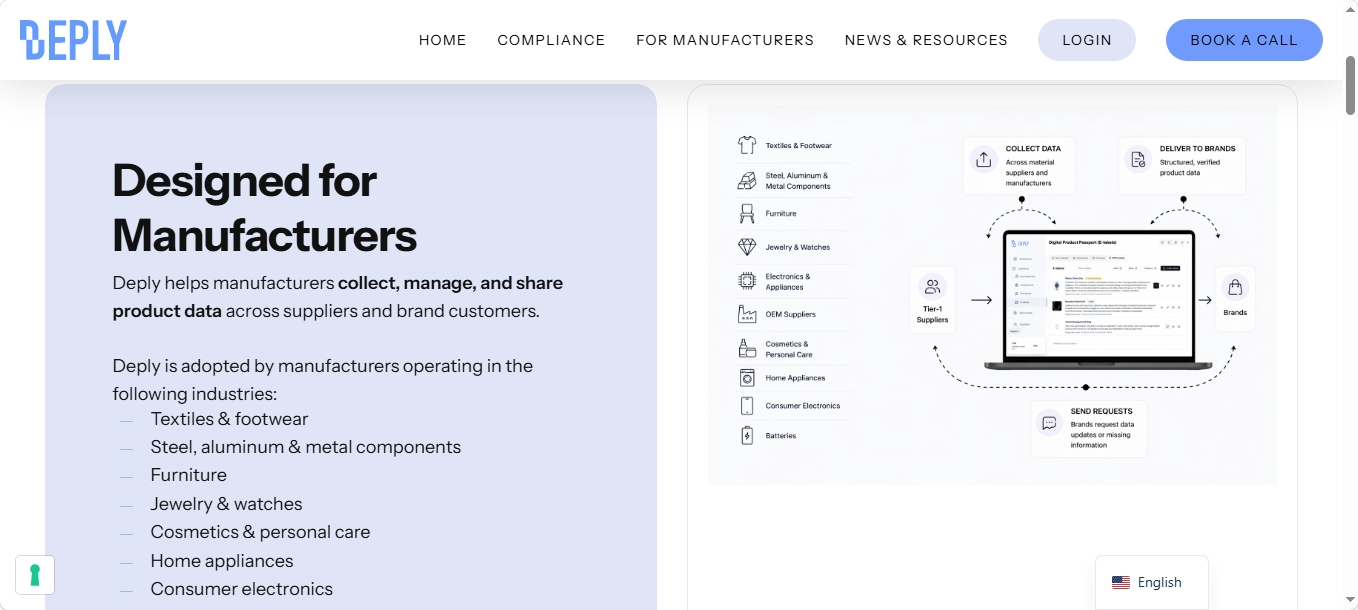Click the US flag icon
The image size is (1358, 610).
(x=1121, y=582)
